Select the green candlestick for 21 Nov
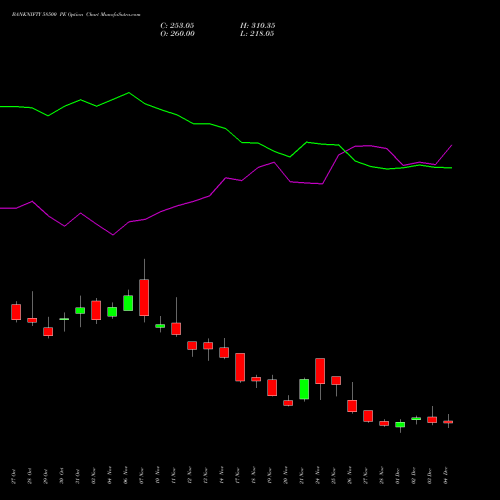 [x=304, y=389]
